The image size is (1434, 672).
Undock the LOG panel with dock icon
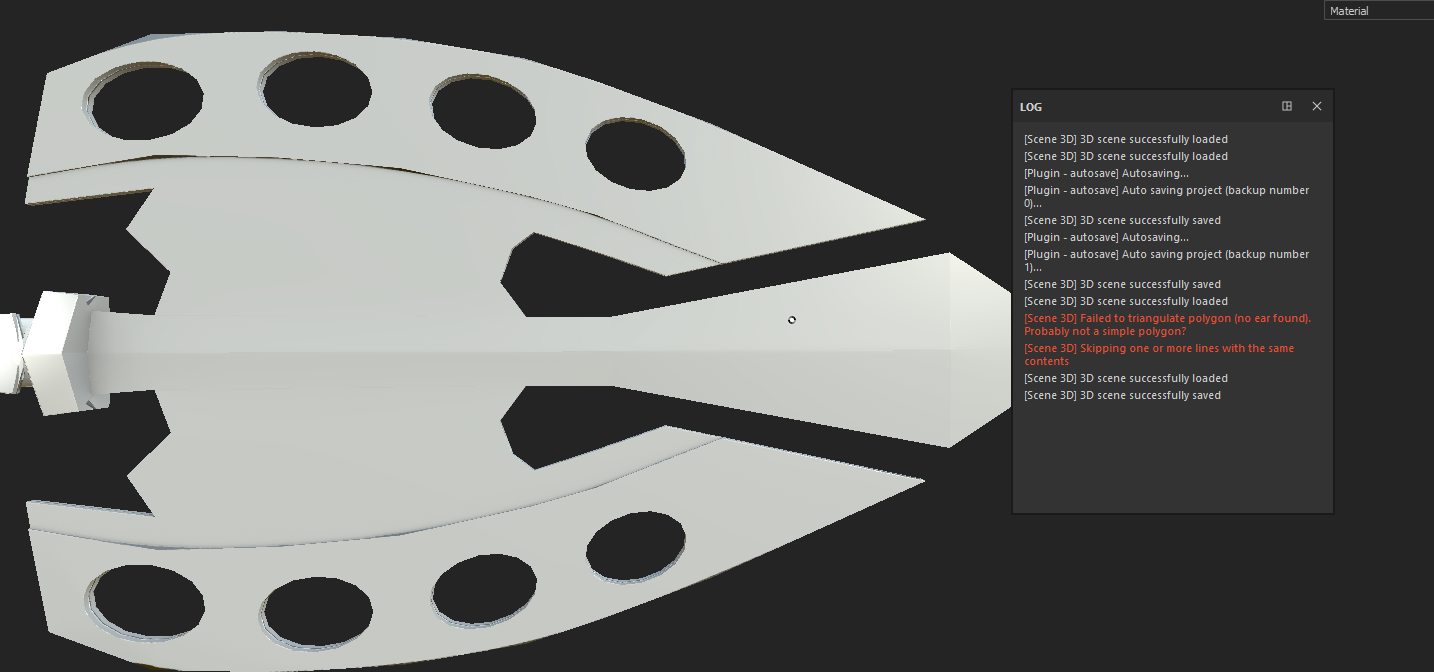click(x=1287, y=106)
